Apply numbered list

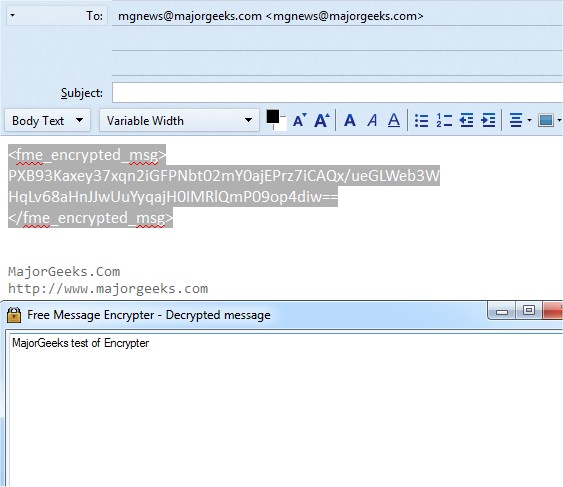[444, 120]
